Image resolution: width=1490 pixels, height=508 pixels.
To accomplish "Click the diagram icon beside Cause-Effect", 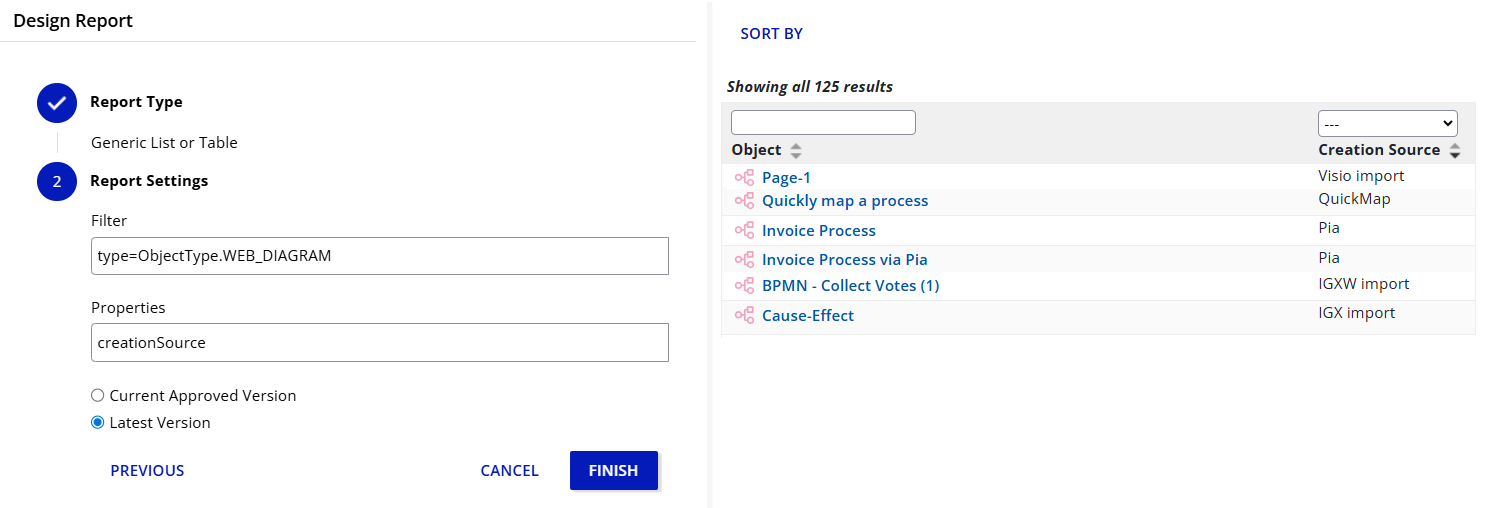I will coord(744,316).
